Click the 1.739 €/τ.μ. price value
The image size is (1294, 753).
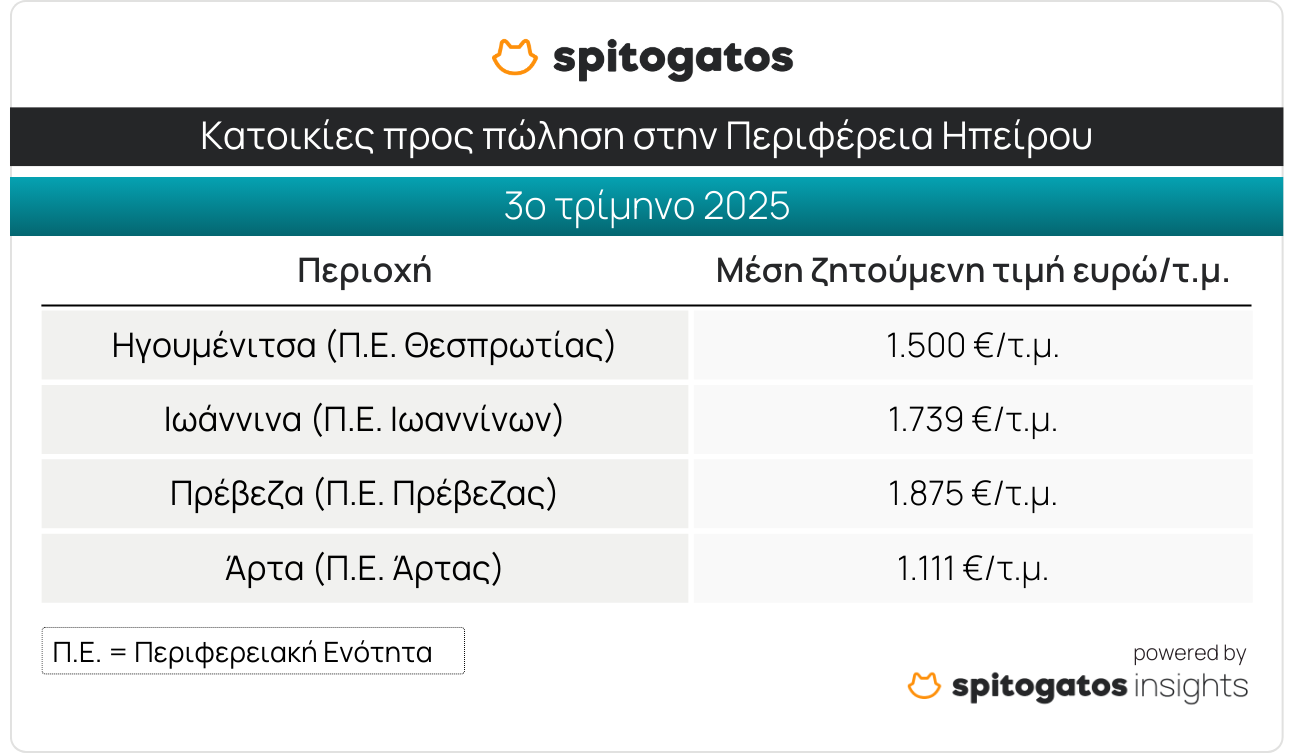[972, 420]
